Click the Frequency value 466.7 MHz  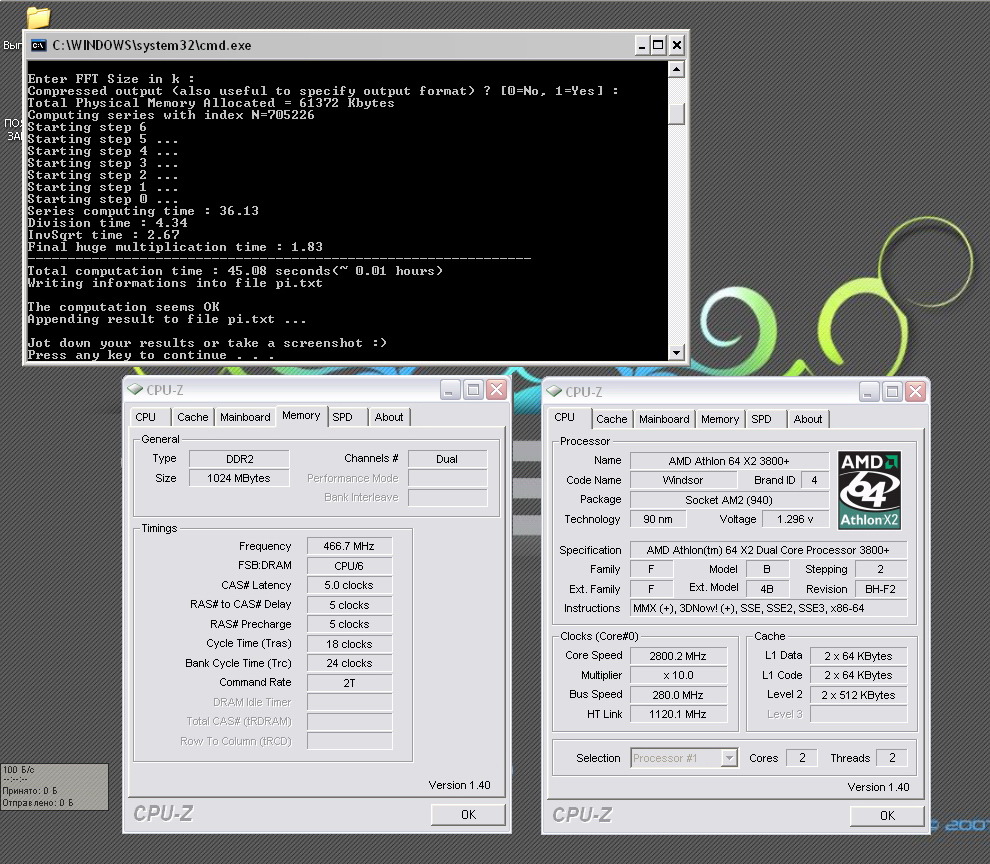point(349,546)
